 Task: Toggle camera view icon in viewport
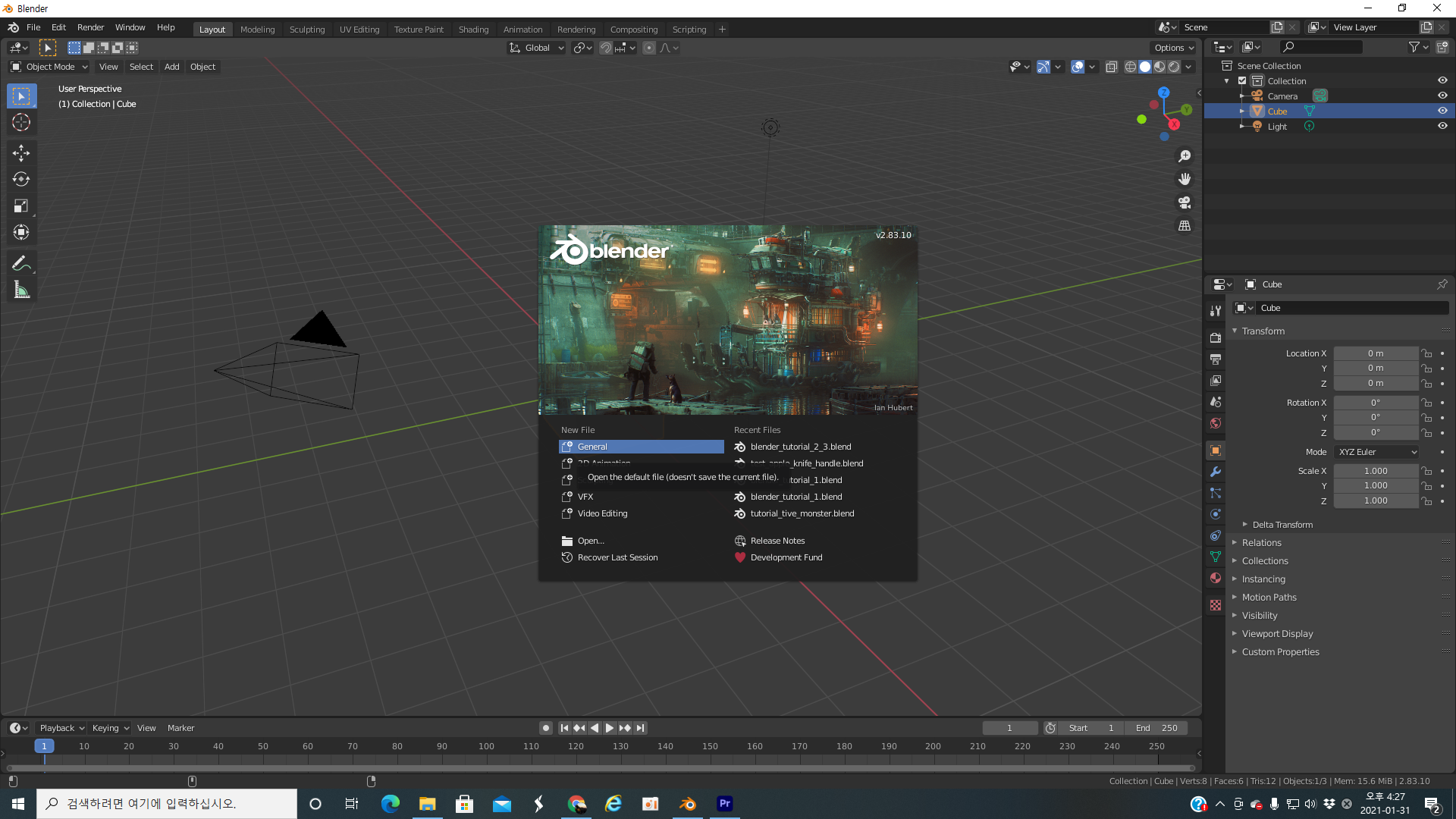[x=1185, y=202]
